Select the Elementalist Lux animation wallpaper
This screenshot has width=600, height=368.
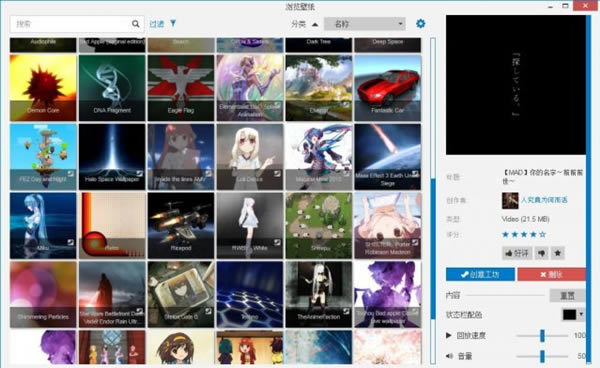pos(249,88)
